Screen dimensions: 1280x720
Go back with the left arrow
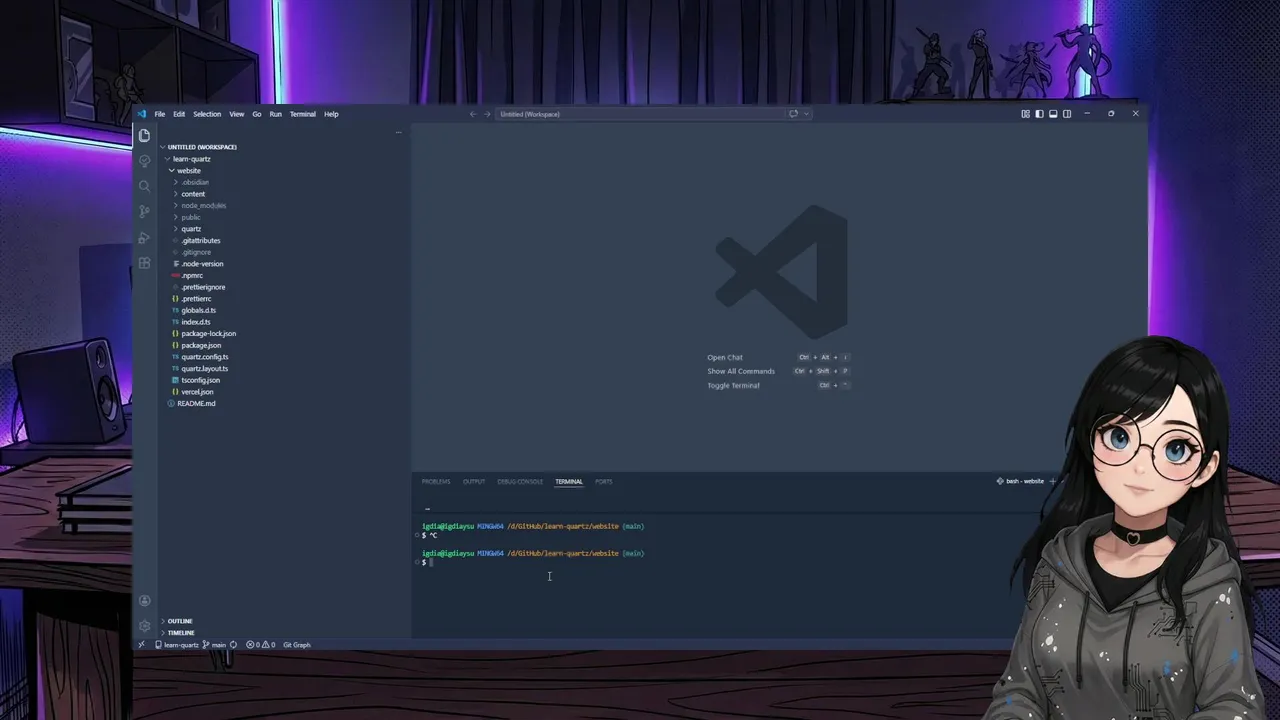(473, 114)
